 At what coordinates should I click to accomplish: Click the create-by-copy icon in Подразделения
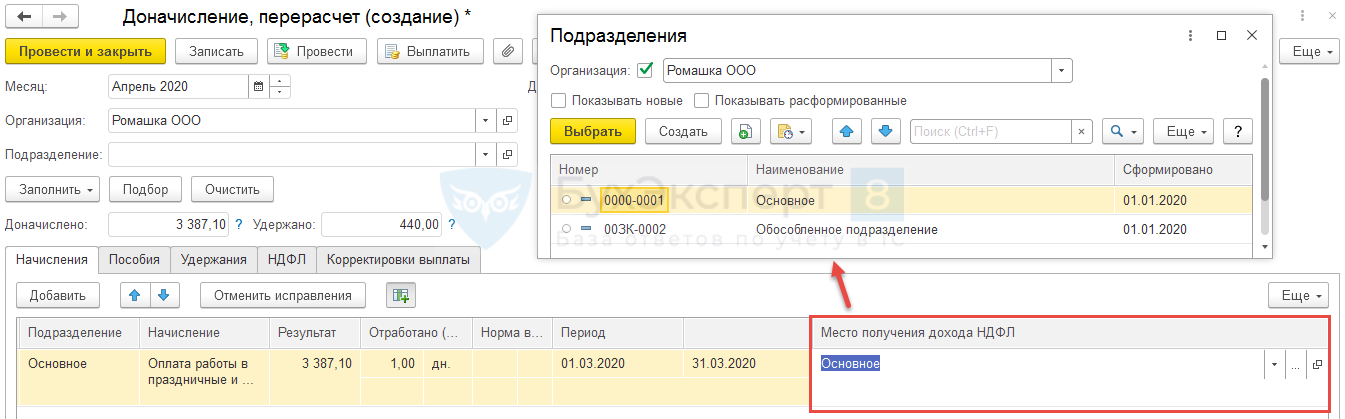746,132
